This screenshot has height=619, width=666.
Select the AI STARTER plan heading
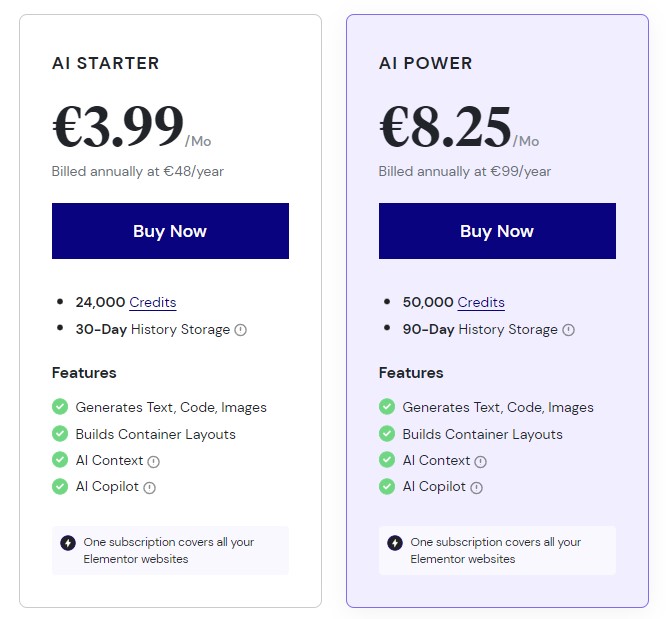tap(105, 63)
